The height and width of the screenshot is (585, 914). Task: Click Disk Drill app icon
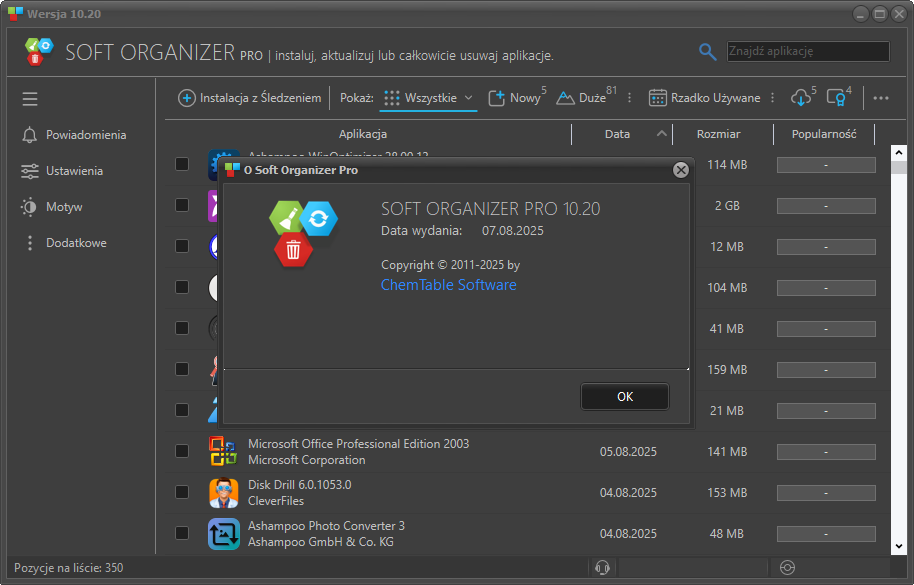click(x=224, y=492)
